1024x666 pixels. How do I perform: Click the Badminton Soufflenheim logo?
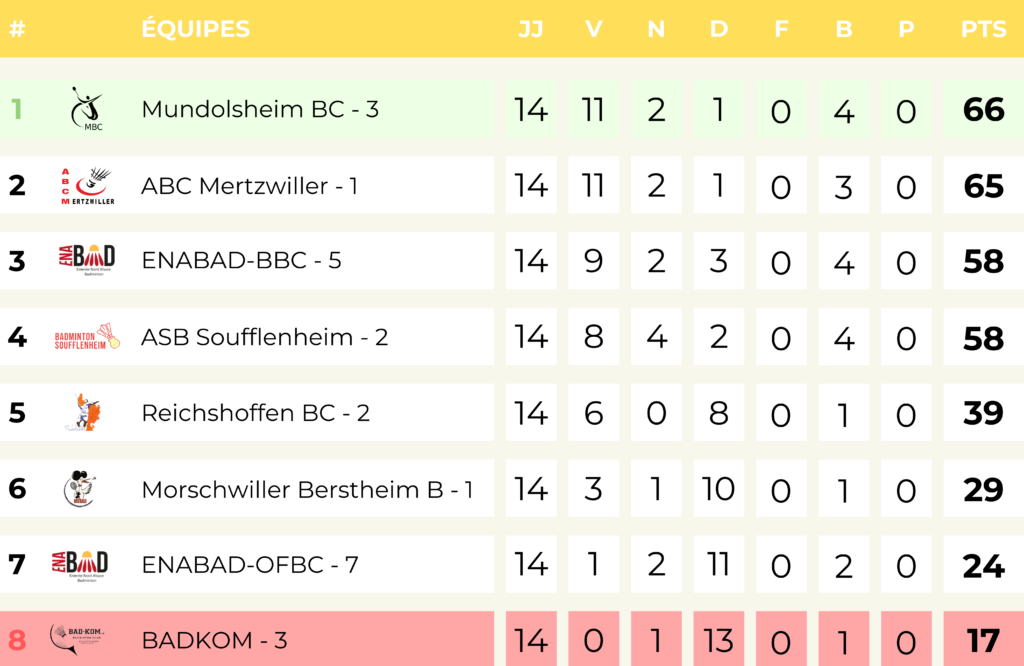tap(87, 337)
